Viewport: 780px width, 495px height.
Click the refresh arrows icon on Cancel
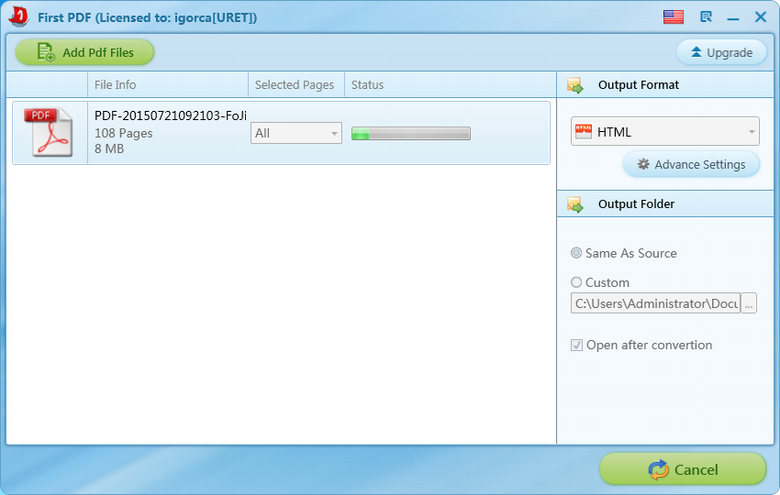[659, 470]
